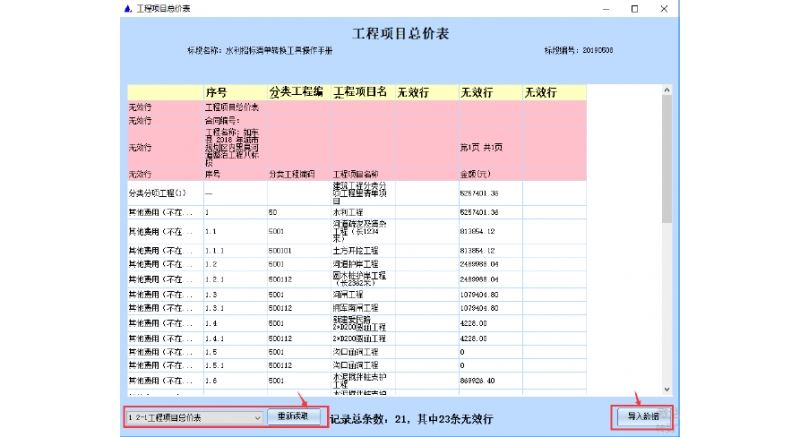Click the 导入数据 button
Image resolution: width=800 pixels, height=437 pixels.
pos(643,417)
